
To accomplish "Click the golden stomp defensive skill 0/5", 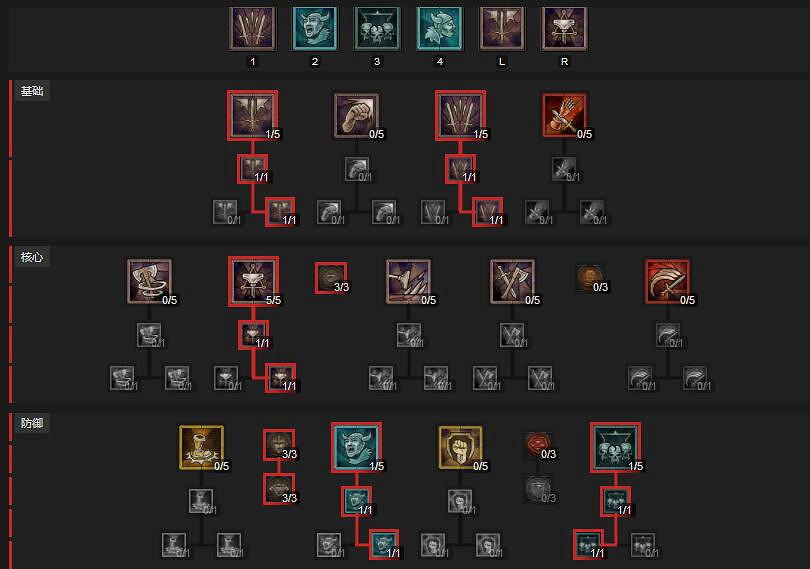I will 201,448.
